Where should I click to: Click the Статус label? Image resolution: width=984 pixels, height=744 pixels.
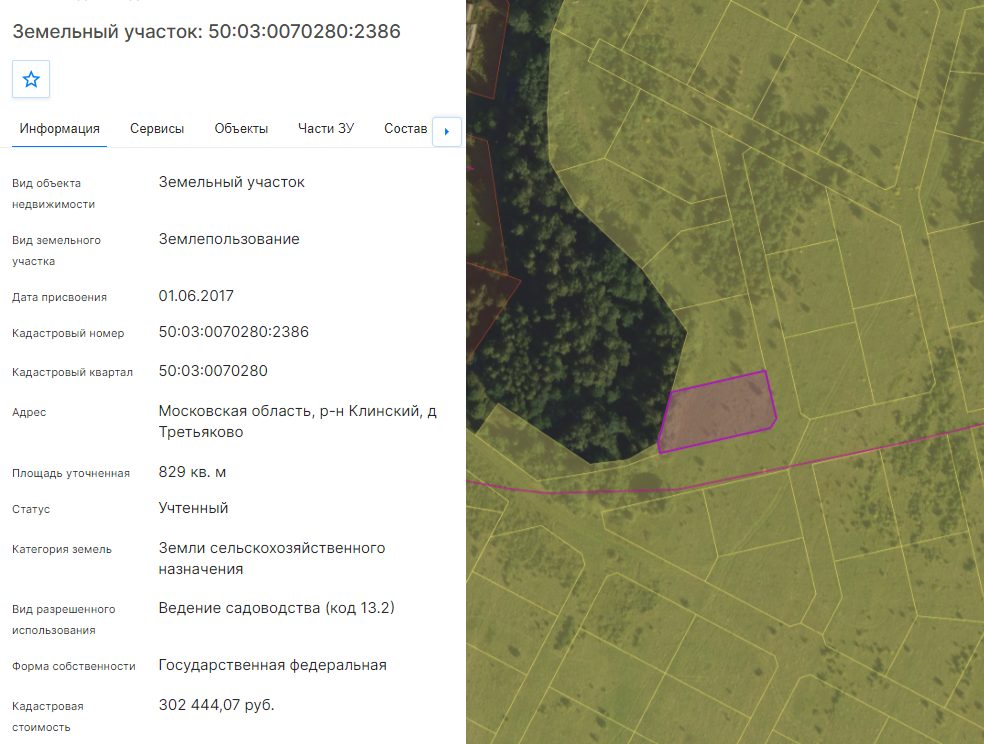point(31,509)
